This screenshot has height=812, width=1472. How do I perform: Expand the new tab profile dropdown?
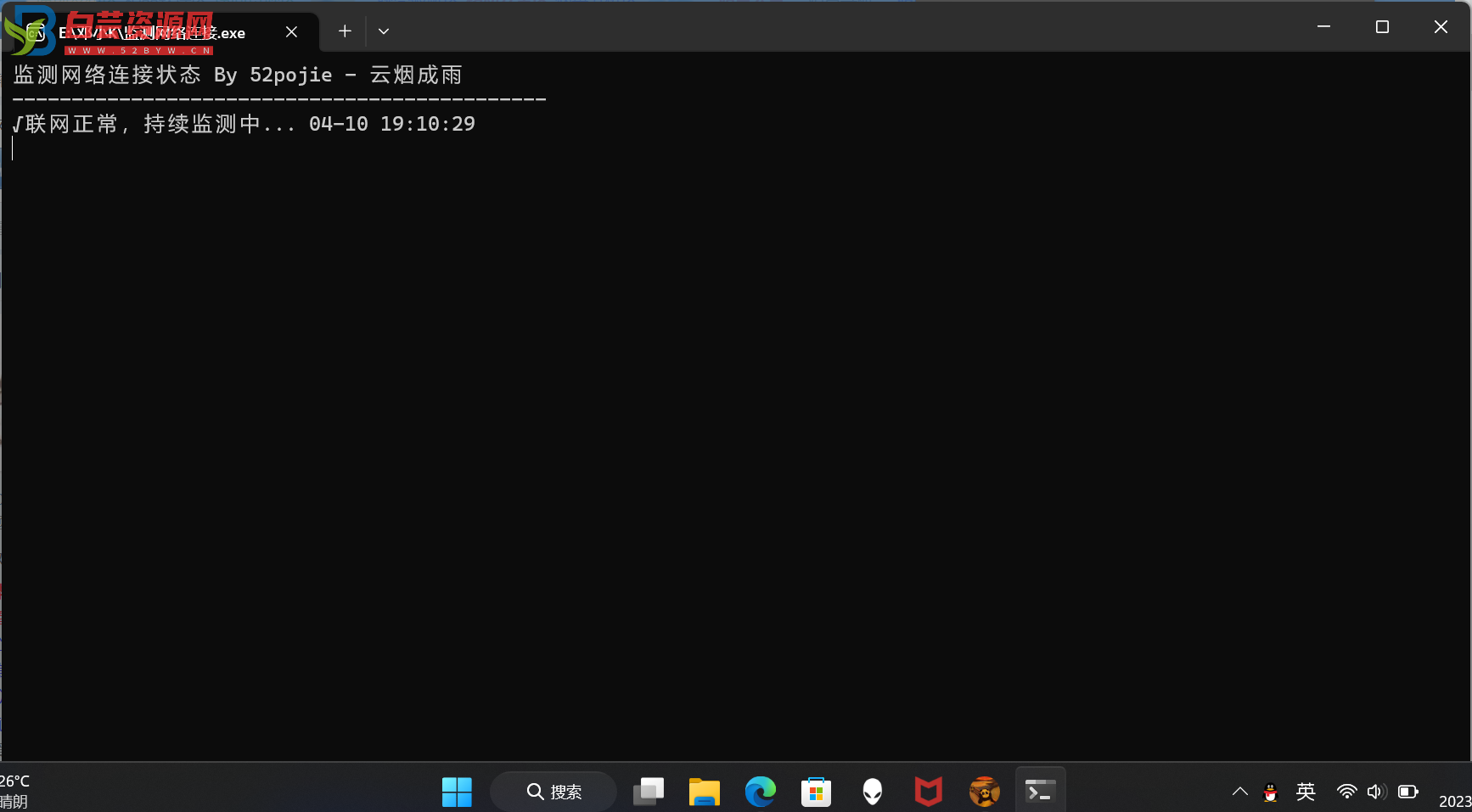tap(384, 31)
